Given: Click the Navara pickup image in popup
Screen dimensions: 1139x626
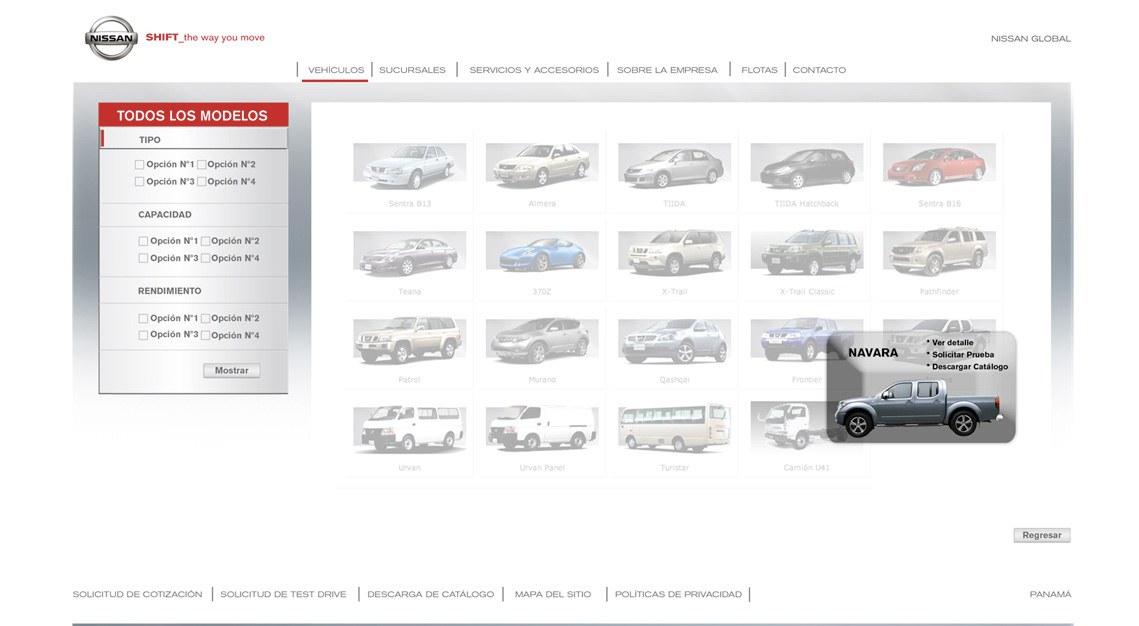Looking at the screenshot, I should [x=919, y=409].
